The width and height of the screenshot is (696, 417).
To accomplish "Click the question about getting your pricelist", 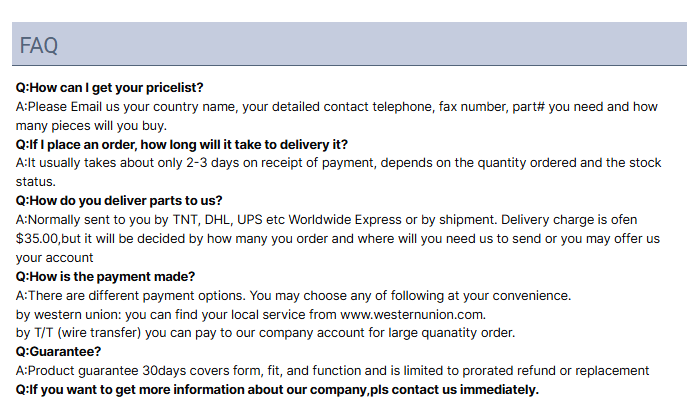I will coord(109,87).
